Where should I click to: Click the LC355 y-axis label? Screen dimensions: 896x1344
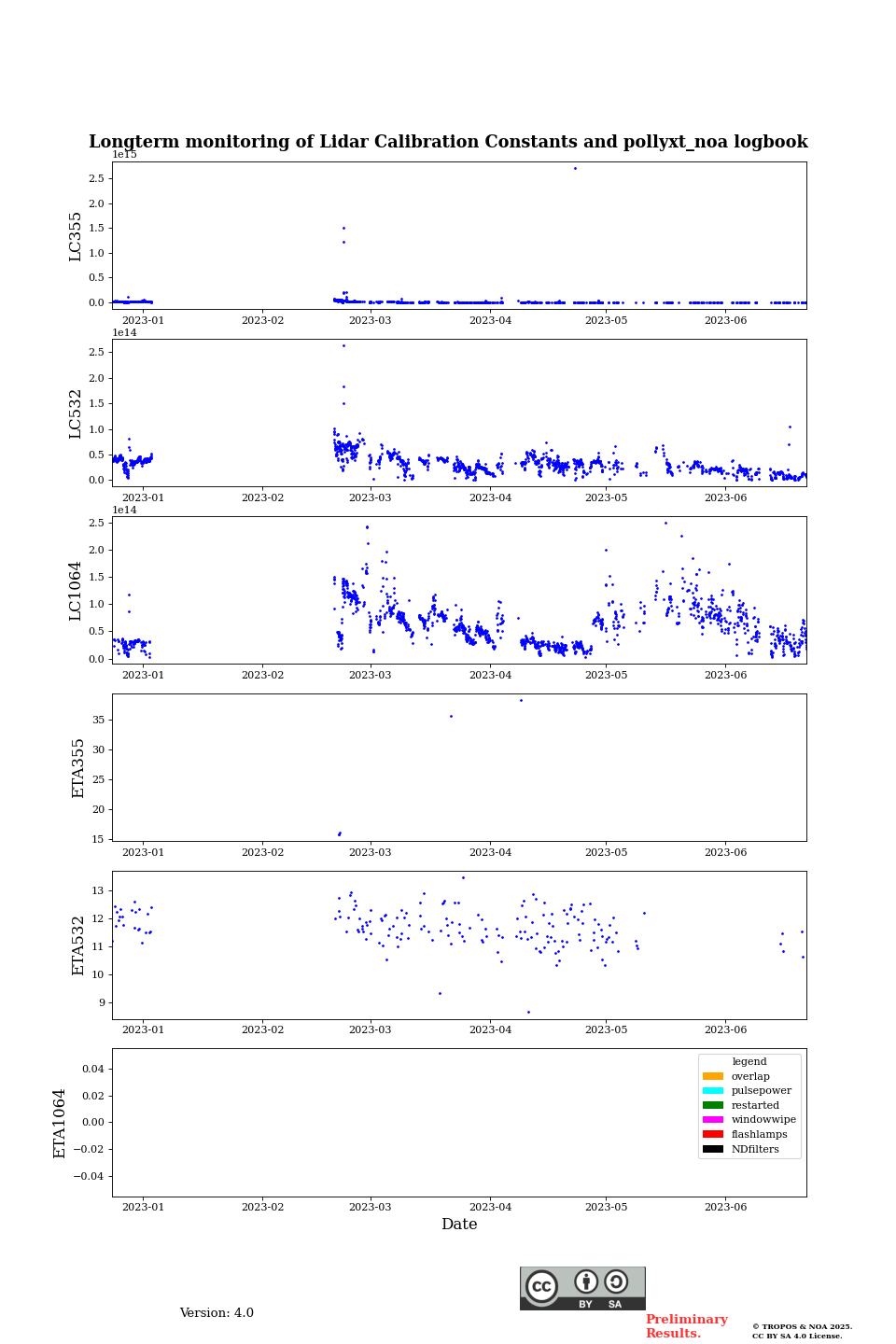point(76,236)
